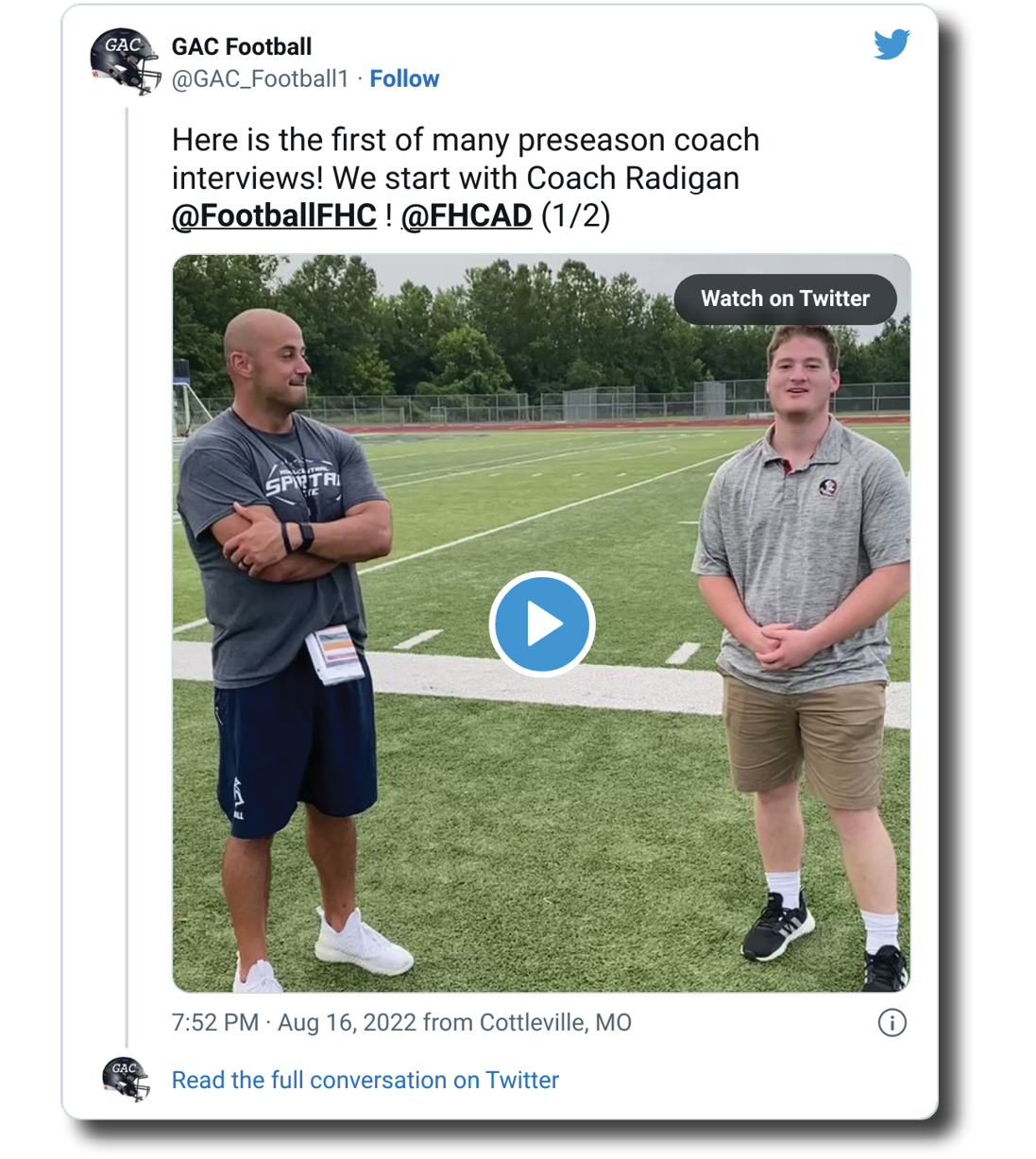Open the @FootballFHC mention

(x=274, y=216)
